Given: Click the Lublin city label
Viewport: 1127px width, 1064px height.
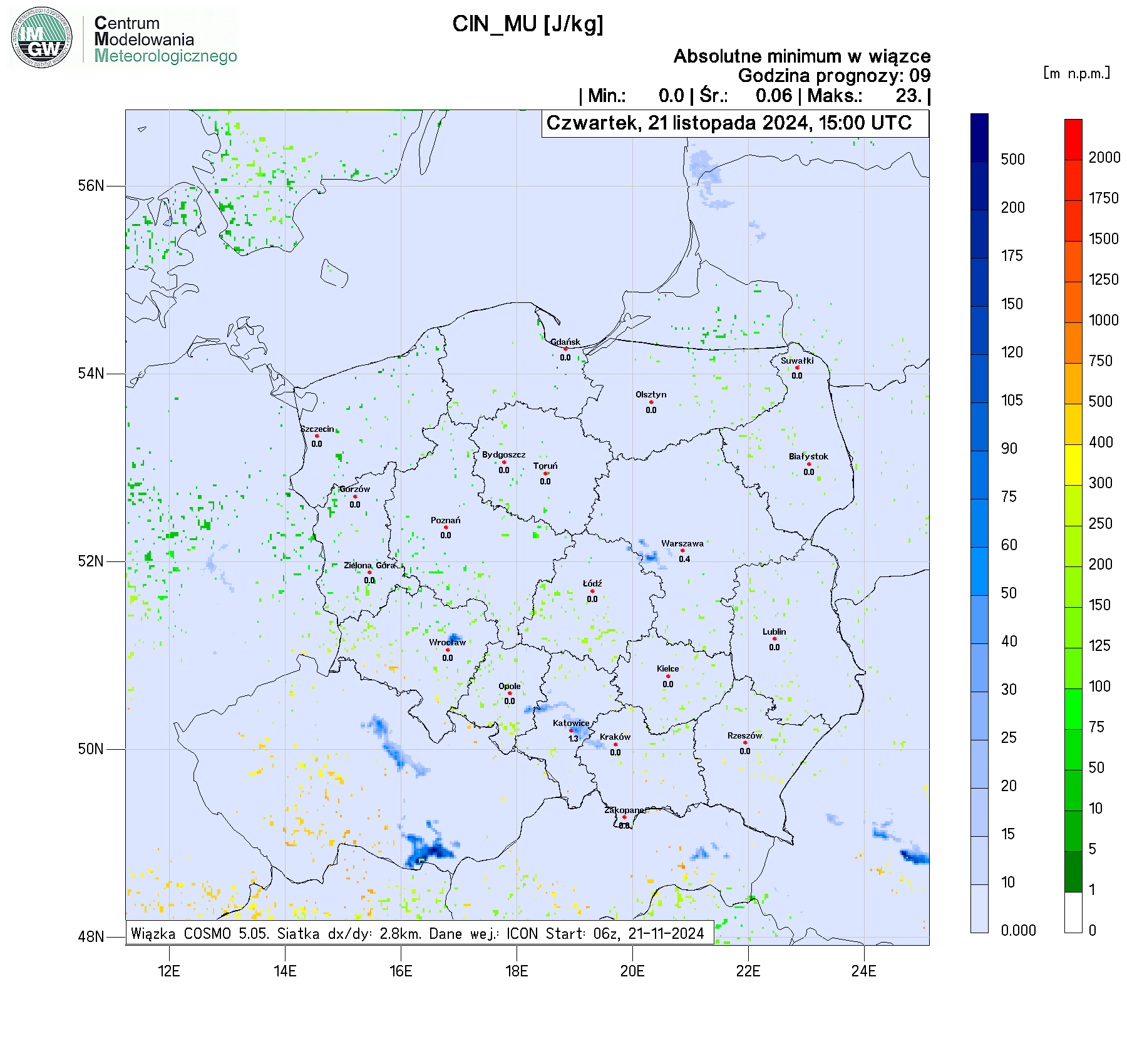Looking at the screenshot, I should [x=774, y=632].
